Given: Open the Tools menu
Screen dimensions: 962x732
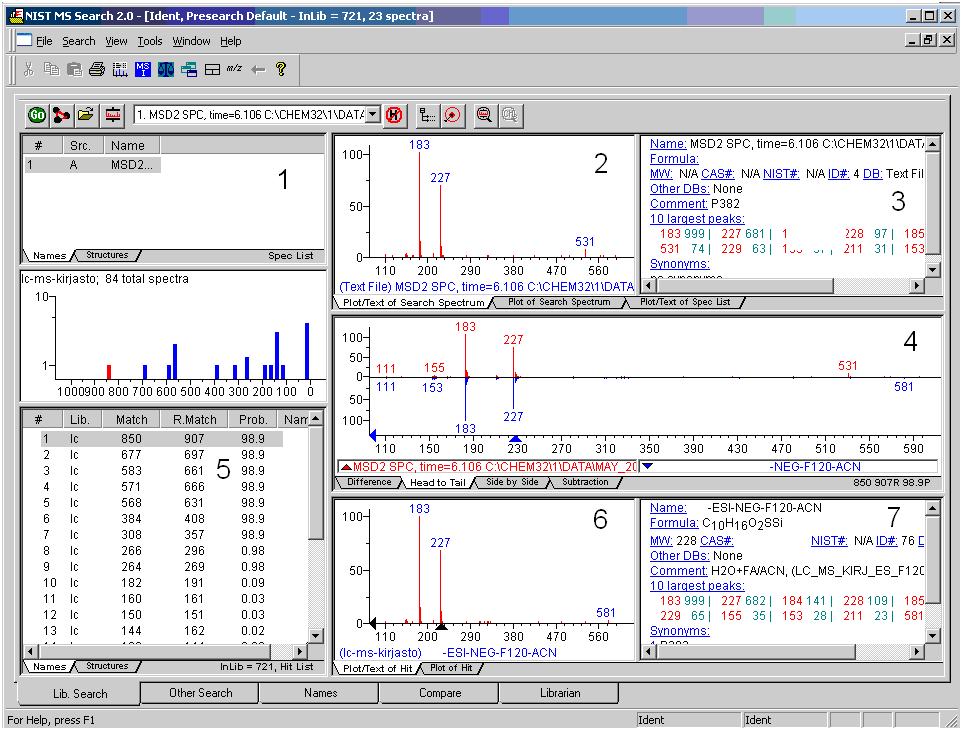Looking at the screenshot, I should click(150, 41).
